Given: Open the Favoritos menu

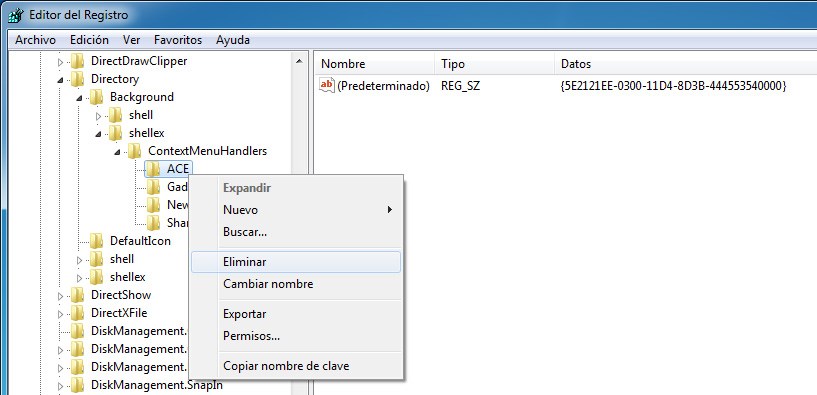Looking at the screenshot, I should coord(178,40).
